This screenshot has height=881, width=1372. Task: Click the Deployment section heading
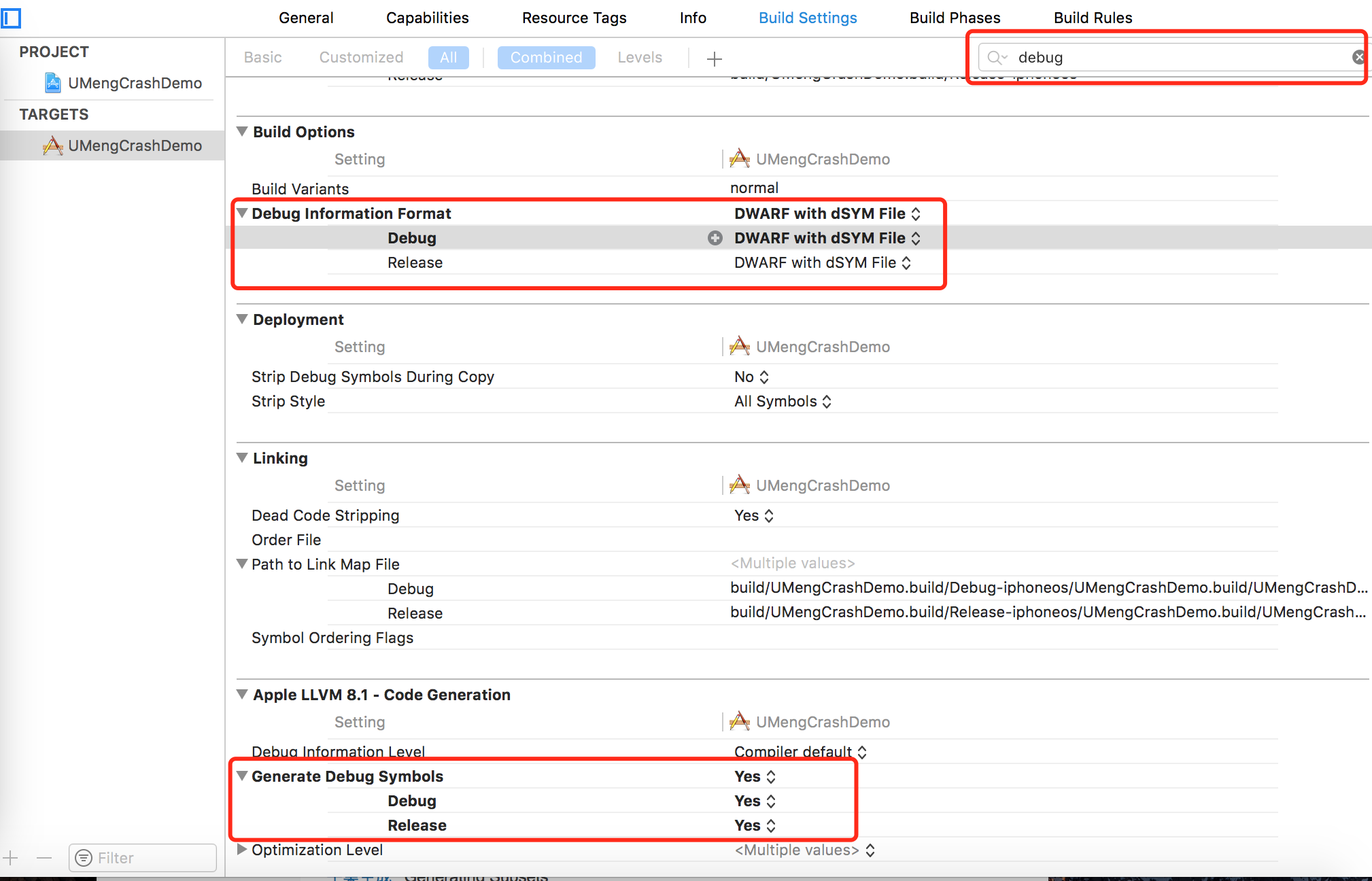tap(298, 319)
